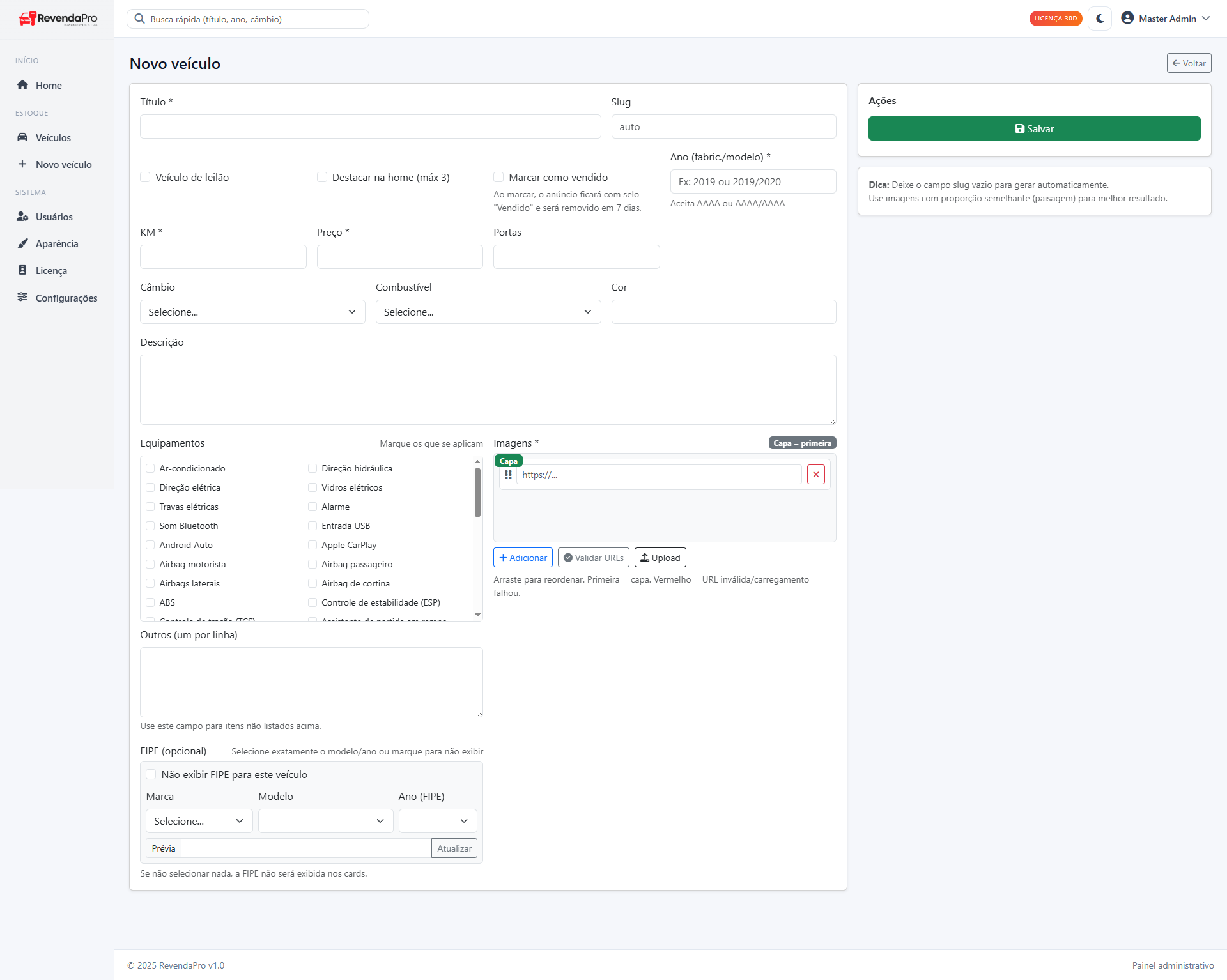
Task: Expand the Combustível select
Action: click(488, 312)
